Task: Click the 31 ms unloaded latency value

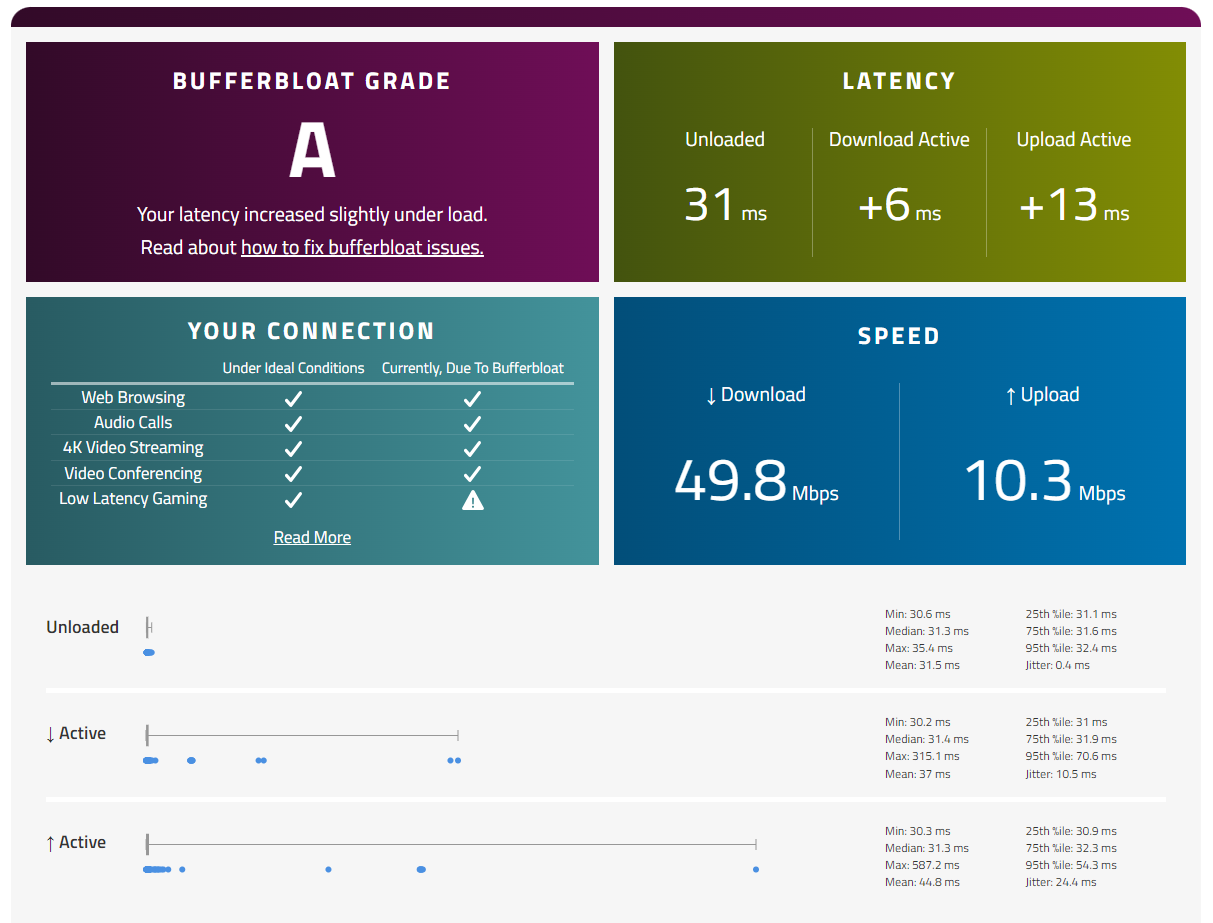Action: click(725, 205)
